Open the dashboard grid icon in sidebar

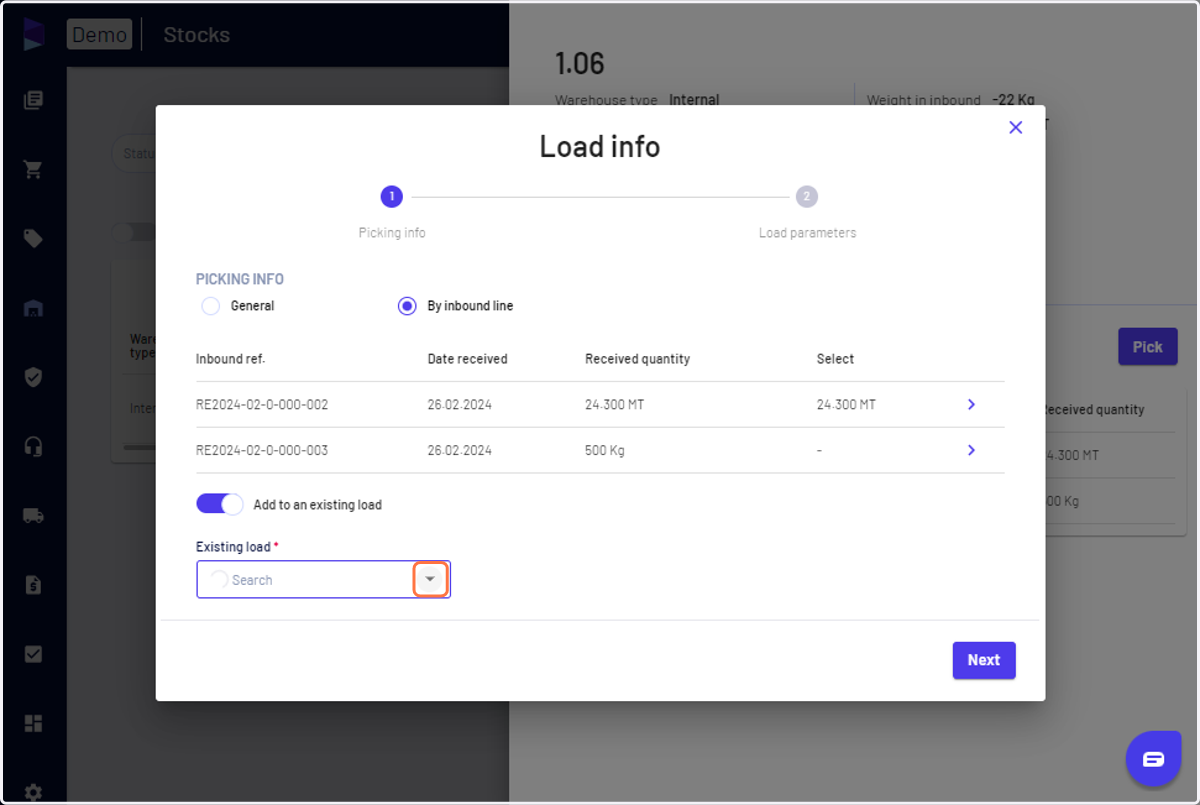click(x=33, y=723)
